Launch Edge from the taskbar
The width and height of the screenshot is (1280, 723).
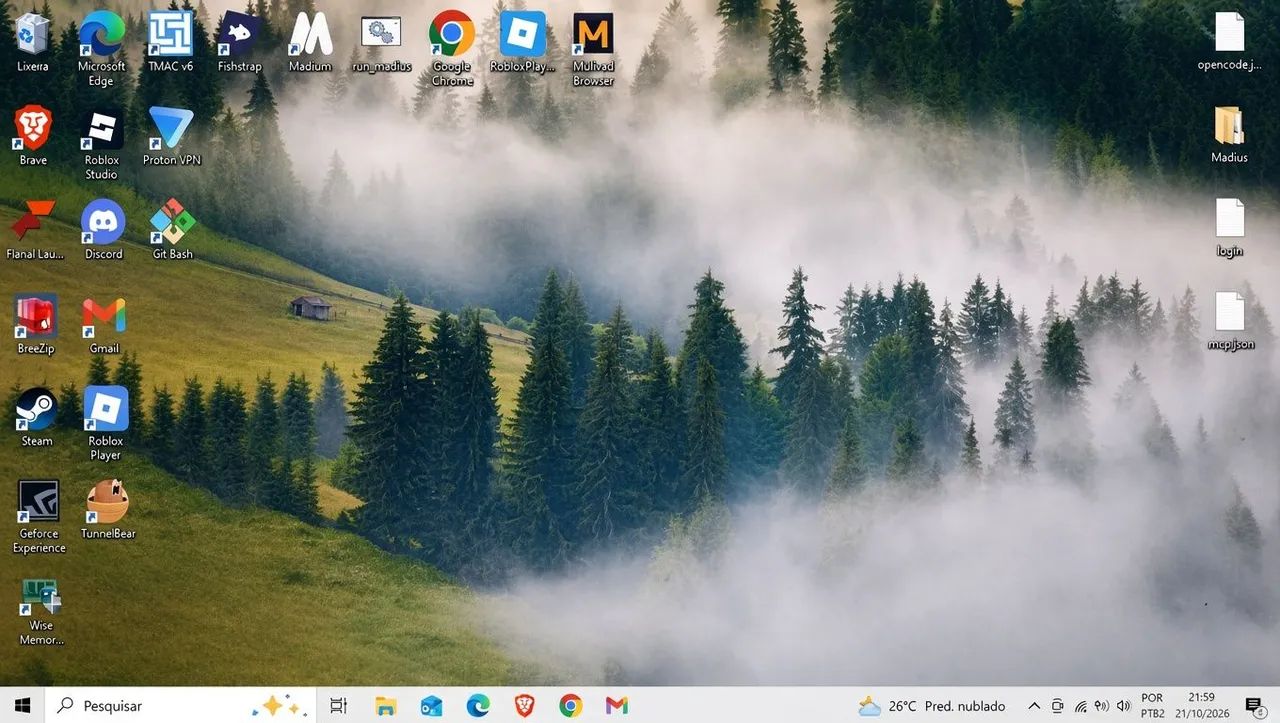tap(478, 705)
